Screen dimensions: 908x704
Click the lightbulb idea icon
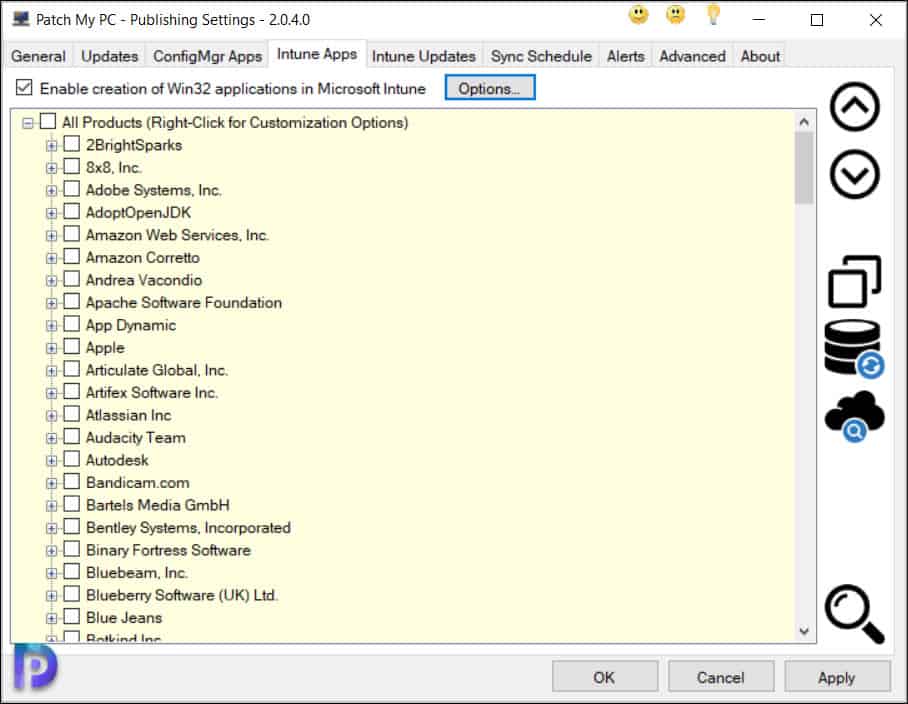pyautogui.click(x=713, y=15)
